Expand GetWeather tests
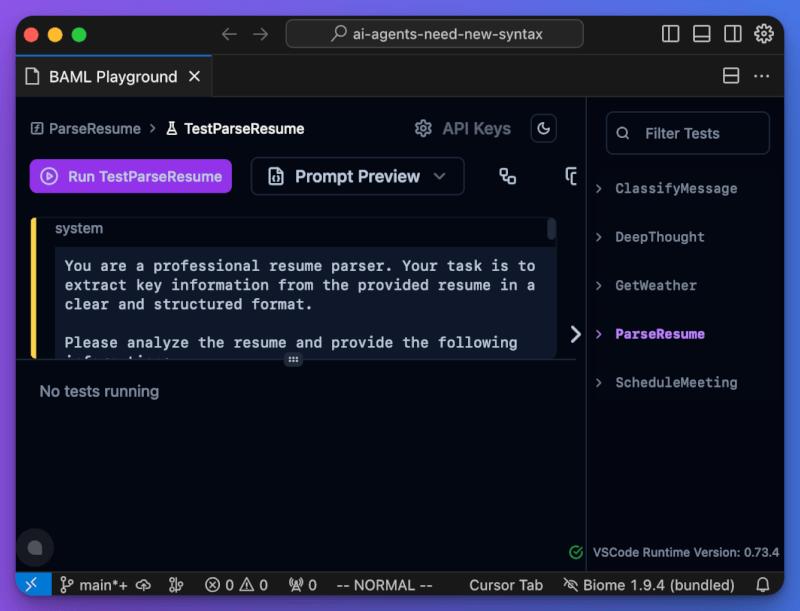Viewport: 800px width, 611px height. [599, 286]
